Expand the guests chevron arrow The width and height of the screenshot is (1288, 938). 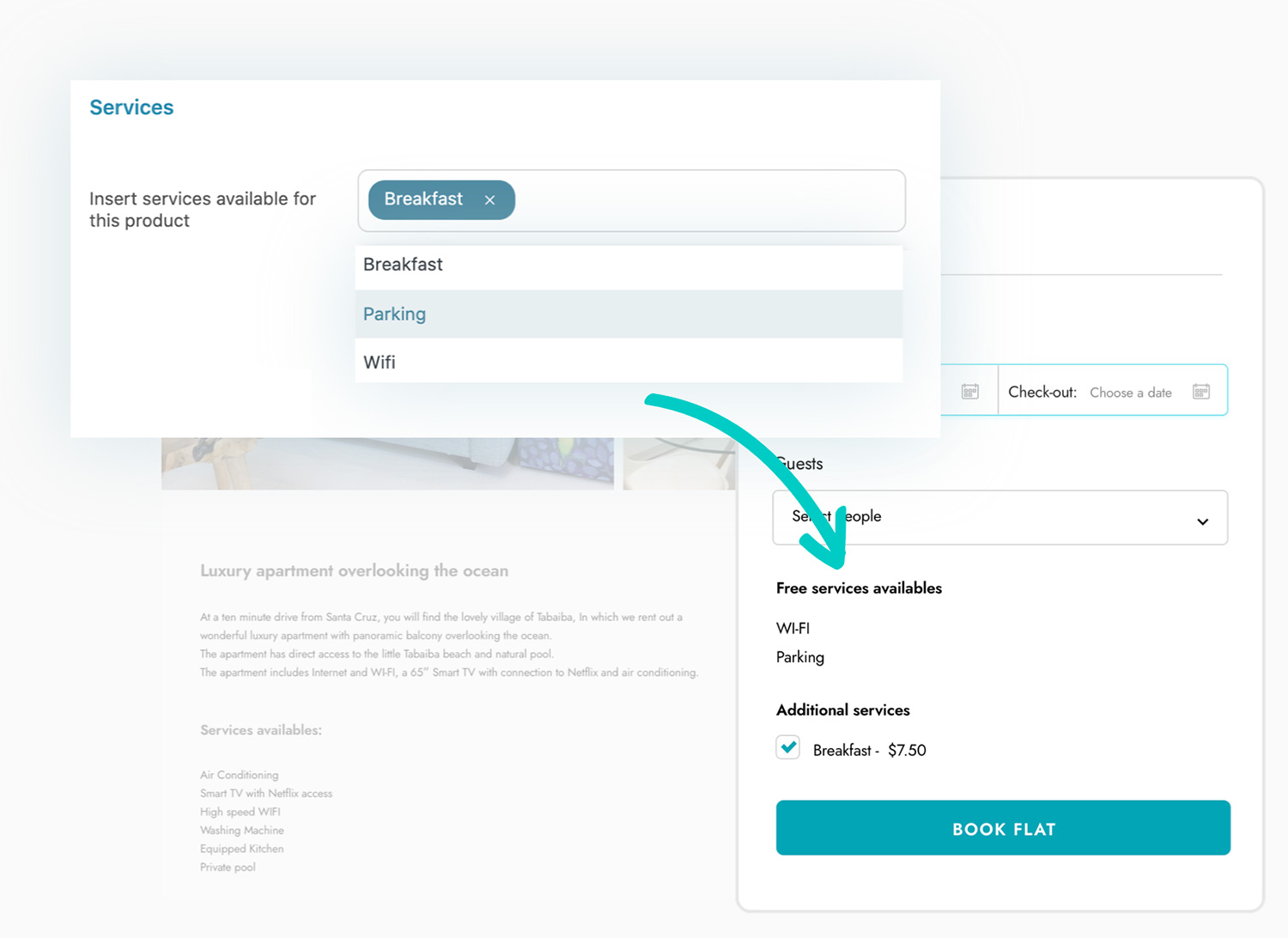pos(1202,521)
